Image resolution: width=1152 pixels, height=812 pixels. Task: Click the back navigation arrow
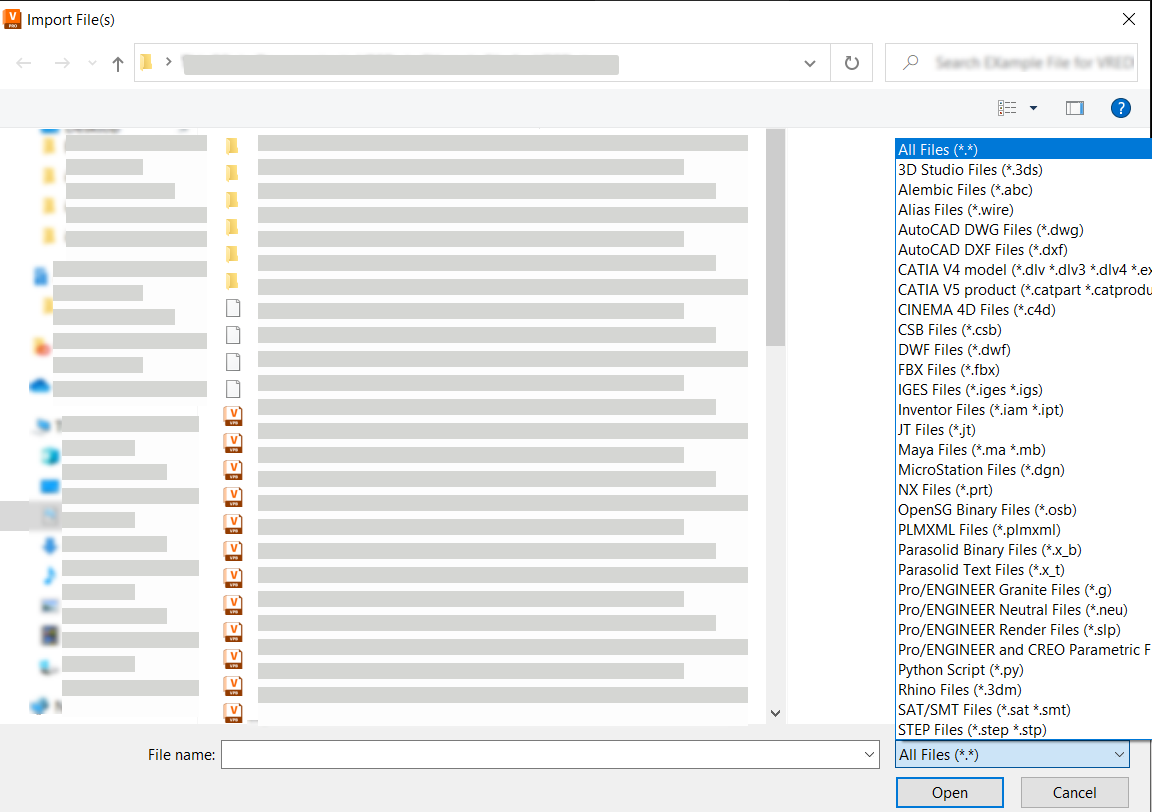[x=23, y=62]
